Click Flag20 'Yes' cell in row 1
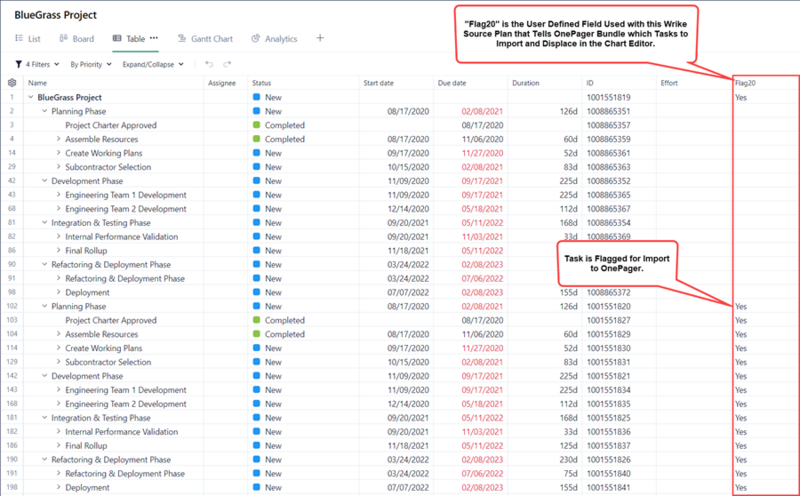 [x=741, y=97]
